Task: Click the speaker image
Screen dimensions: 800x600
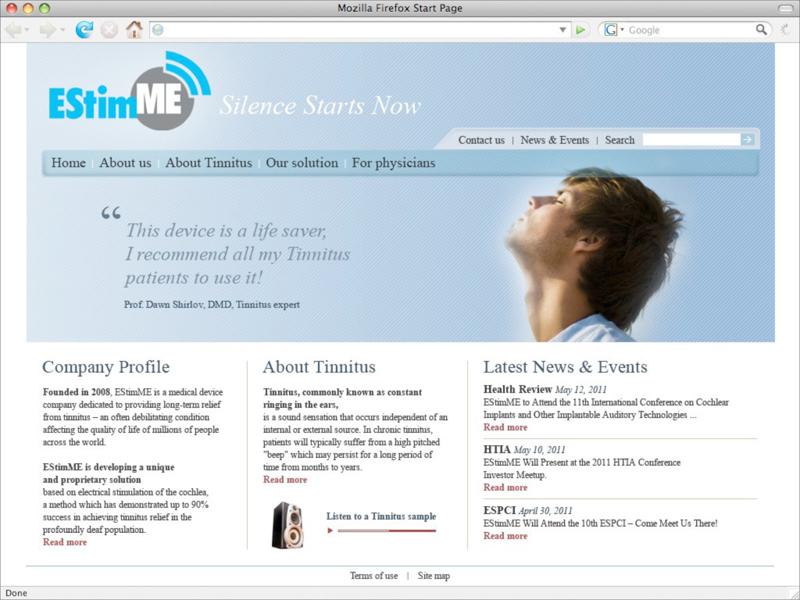Action: pyautogui.click(x=287, y=526)
